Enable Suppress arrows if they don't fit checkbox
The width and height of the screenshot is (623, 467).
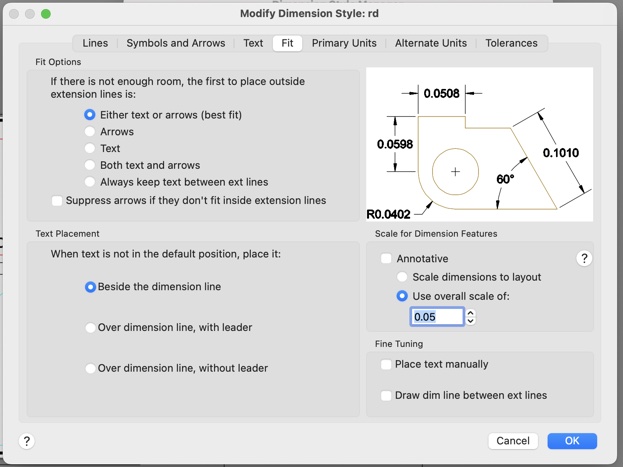[57, 201]
